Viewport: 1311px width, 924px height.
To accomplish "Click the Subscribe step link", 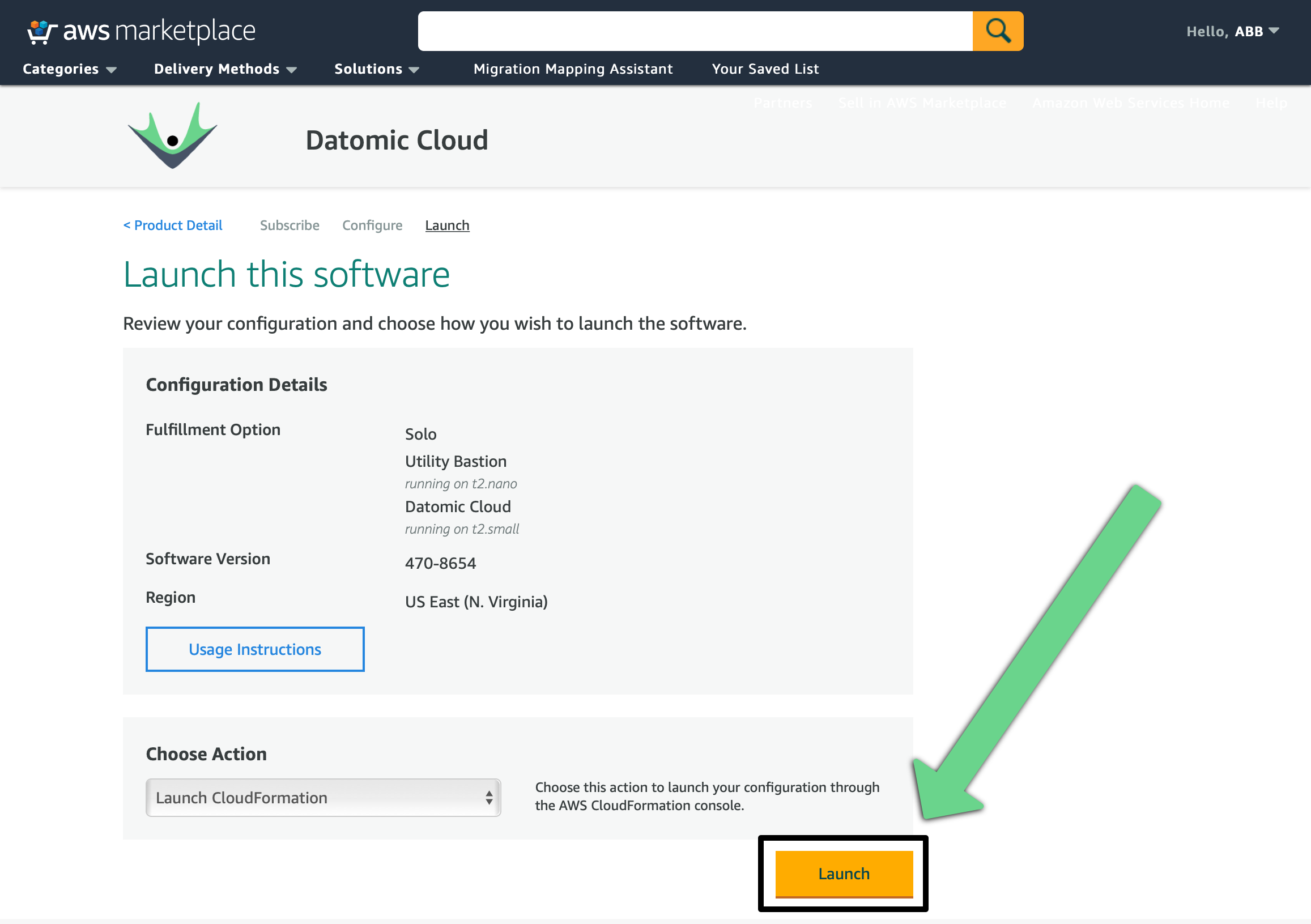I will (288, 225).
